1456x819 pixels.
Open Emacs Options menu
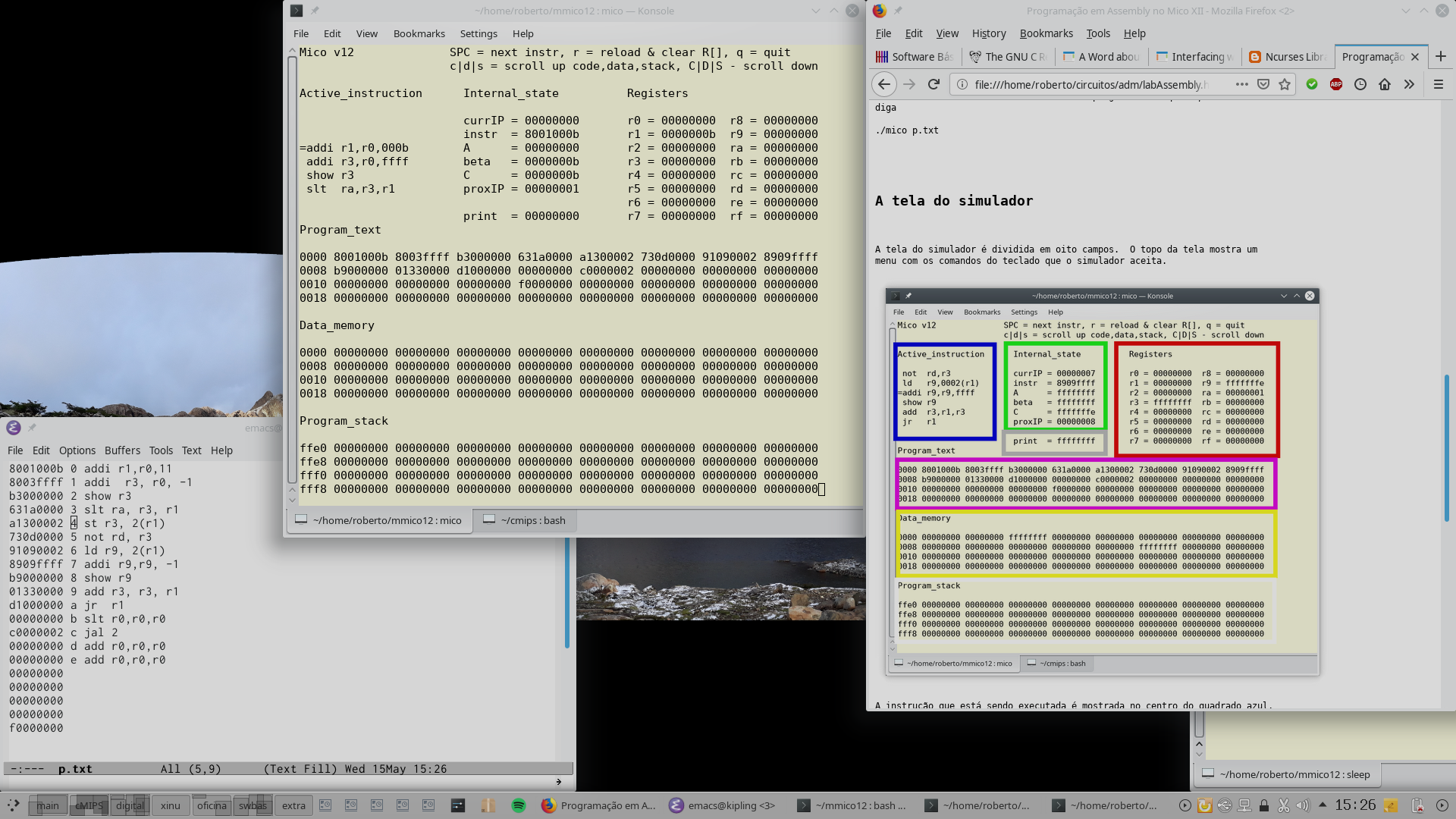pos(77,450)
